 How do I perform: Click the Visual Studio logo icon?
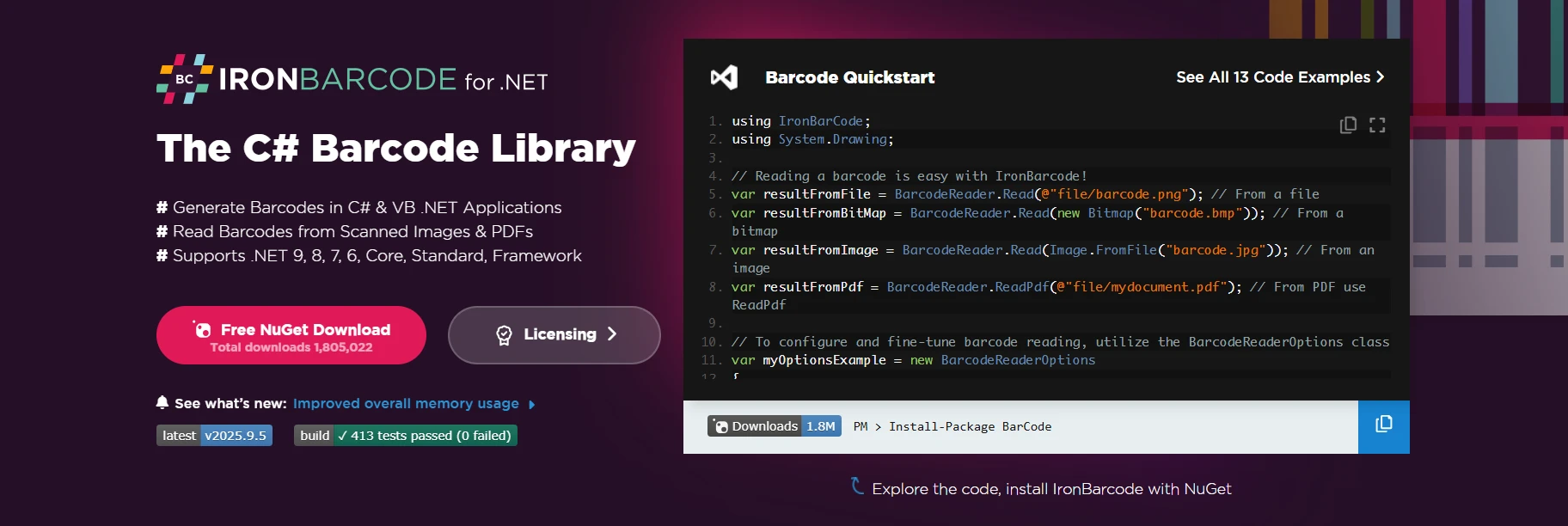724,77
